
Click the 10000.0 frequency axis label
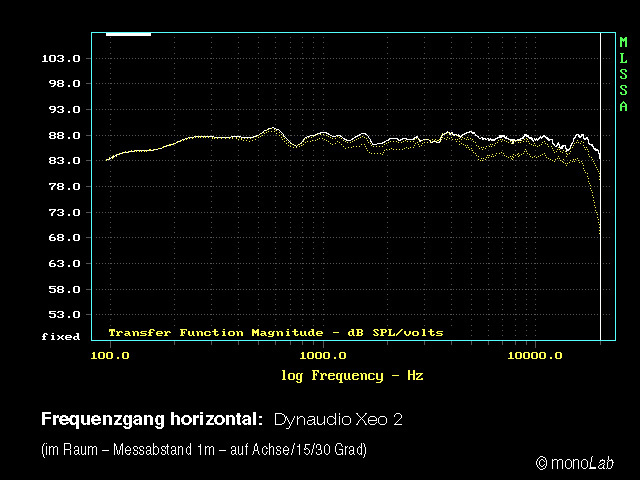pos(535,356)
